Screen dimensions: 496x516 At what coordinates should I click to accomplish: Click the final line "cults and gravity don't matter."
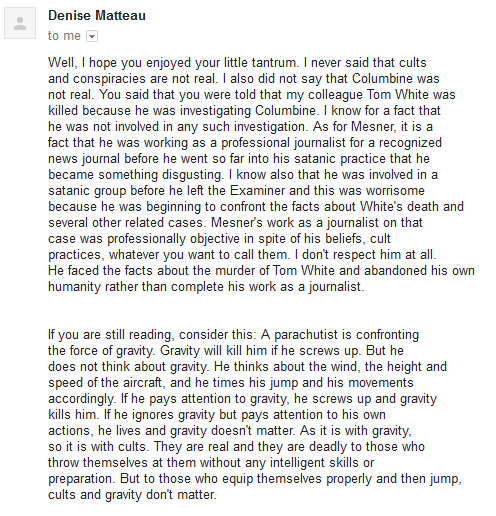pyautogui.click(x=132, y=495)
